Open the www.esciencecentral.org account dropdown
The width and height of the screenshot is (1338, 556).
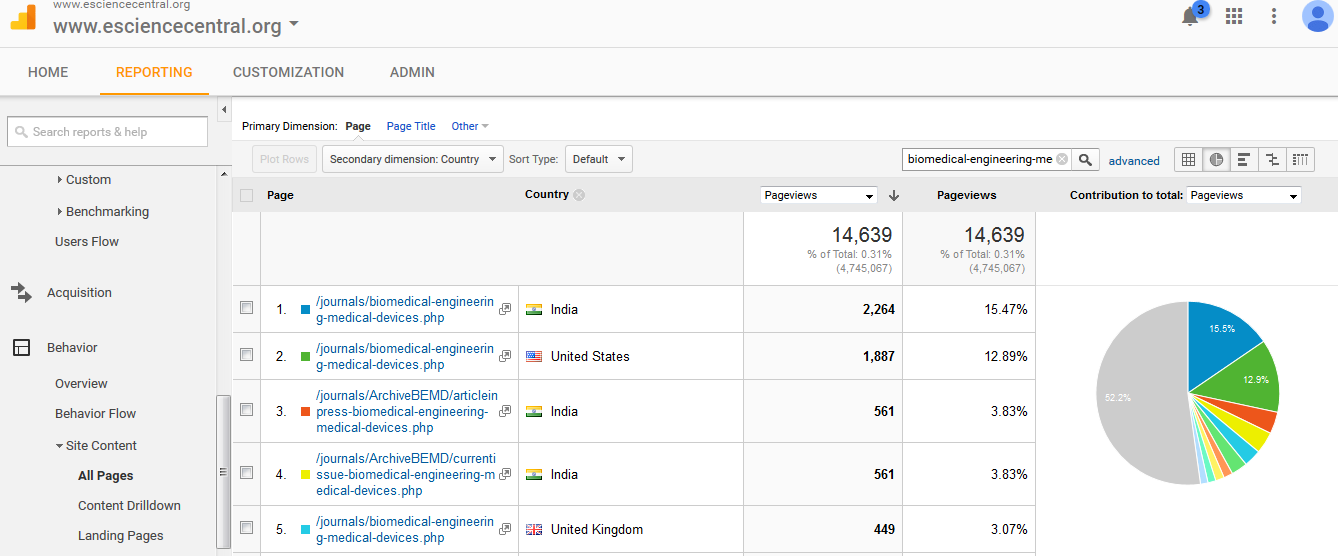click(176, 26)
